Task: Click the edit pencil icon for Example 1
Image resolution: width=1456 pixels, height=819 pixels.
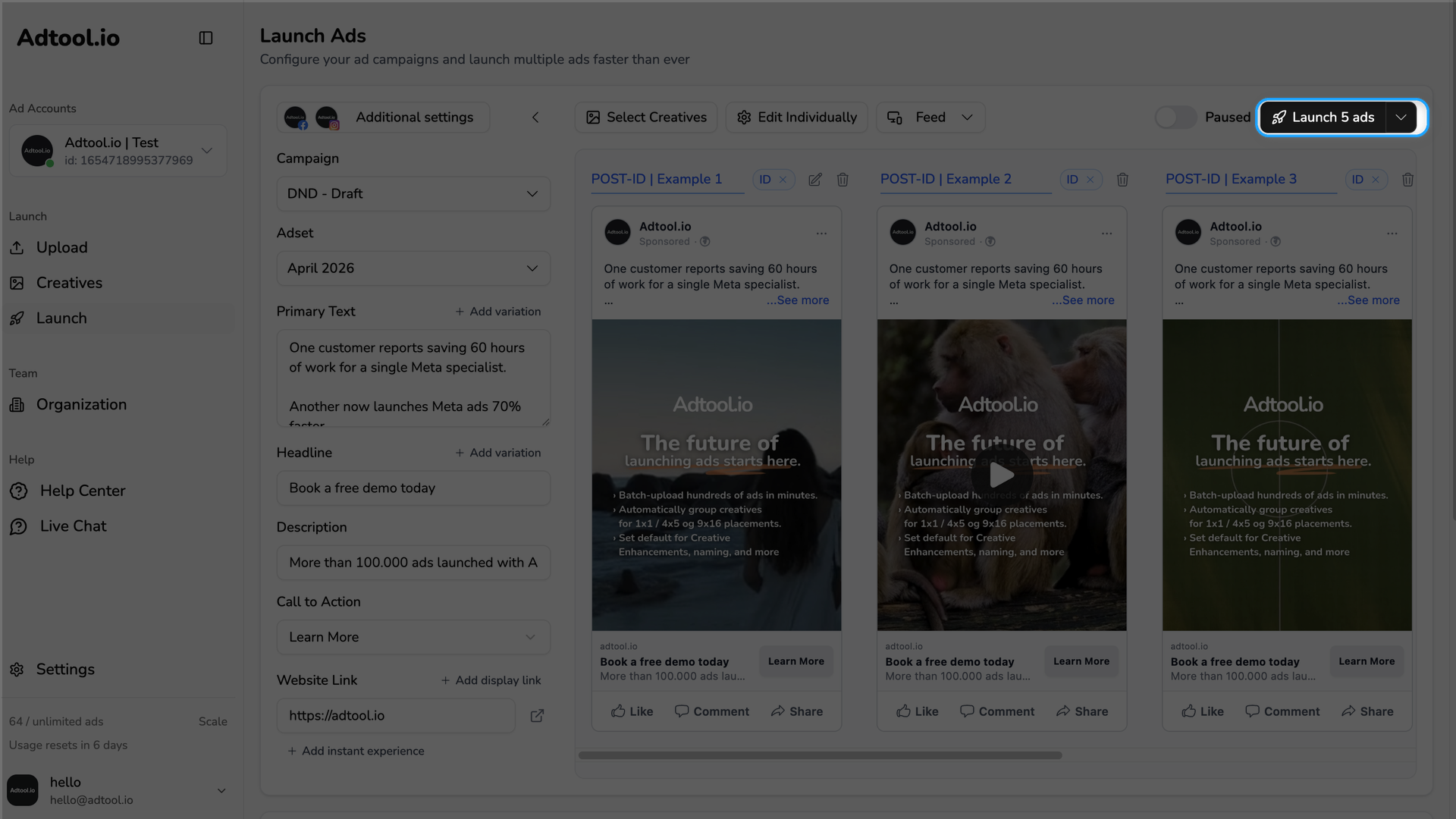Action: (x=815, y=180)
